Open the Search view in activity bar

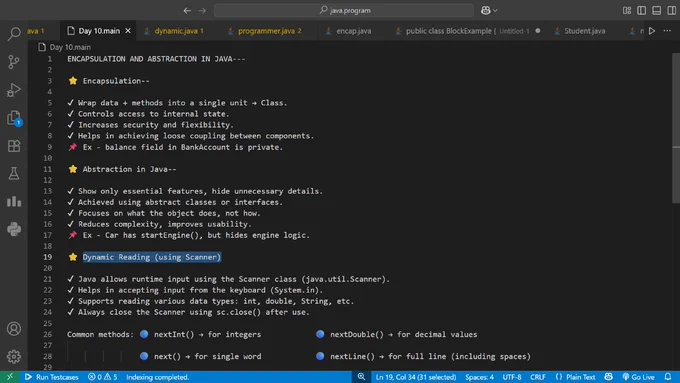pos(14,33)
